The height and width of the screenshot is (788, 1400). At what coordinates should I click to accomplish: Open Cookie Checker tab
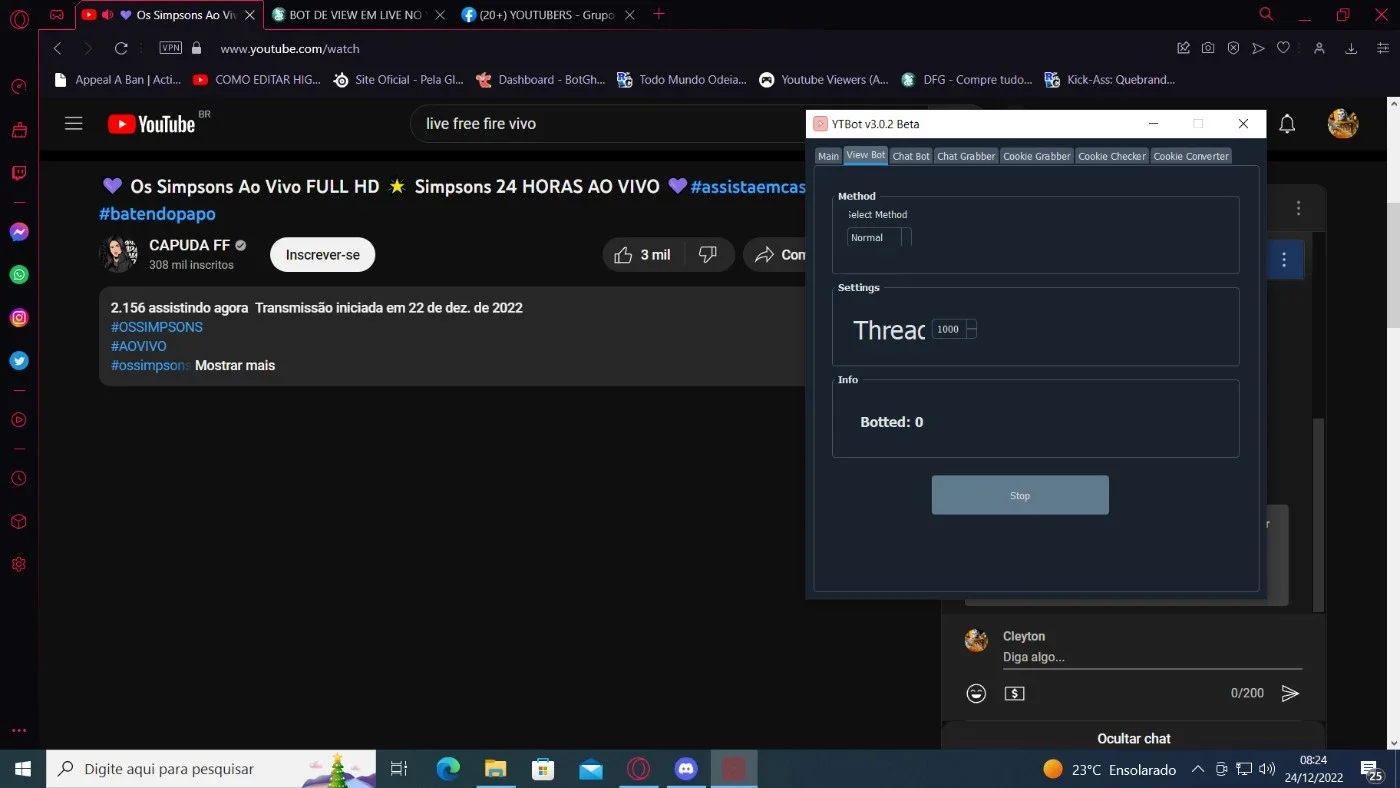1112,156
